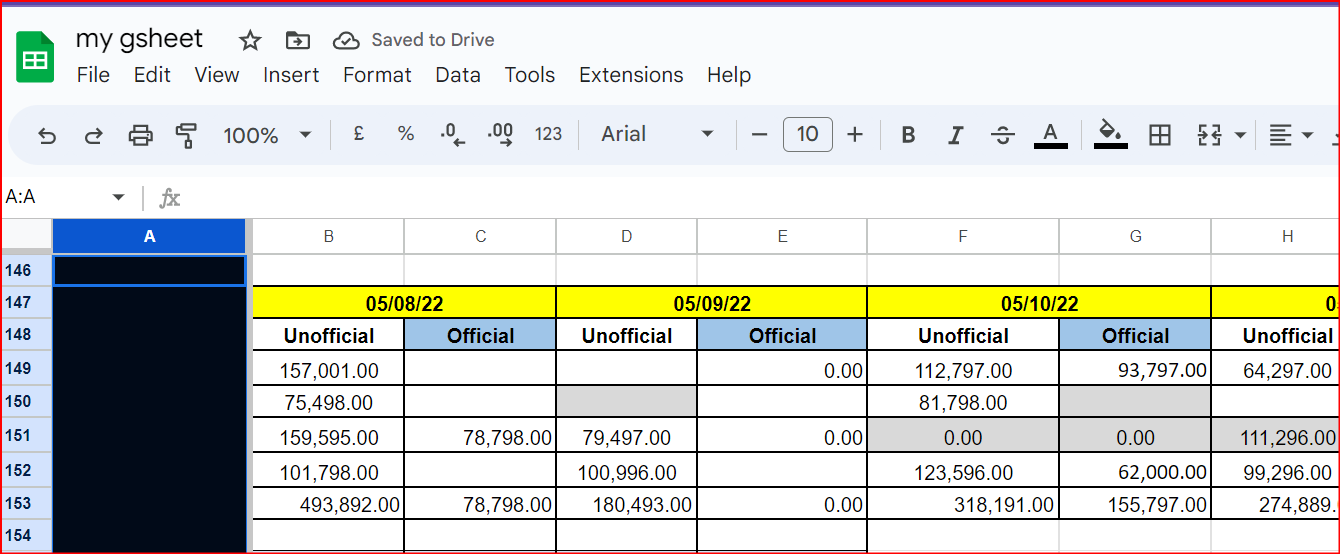Open the Data menu
The height and width of the screenshot is (554, 1340).
pyautogui.click(x=458, y=75)
